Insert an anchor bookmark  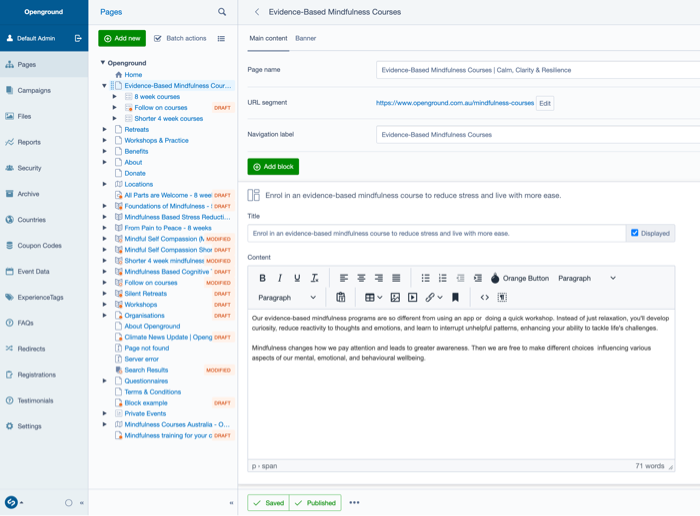coord(455,297)
